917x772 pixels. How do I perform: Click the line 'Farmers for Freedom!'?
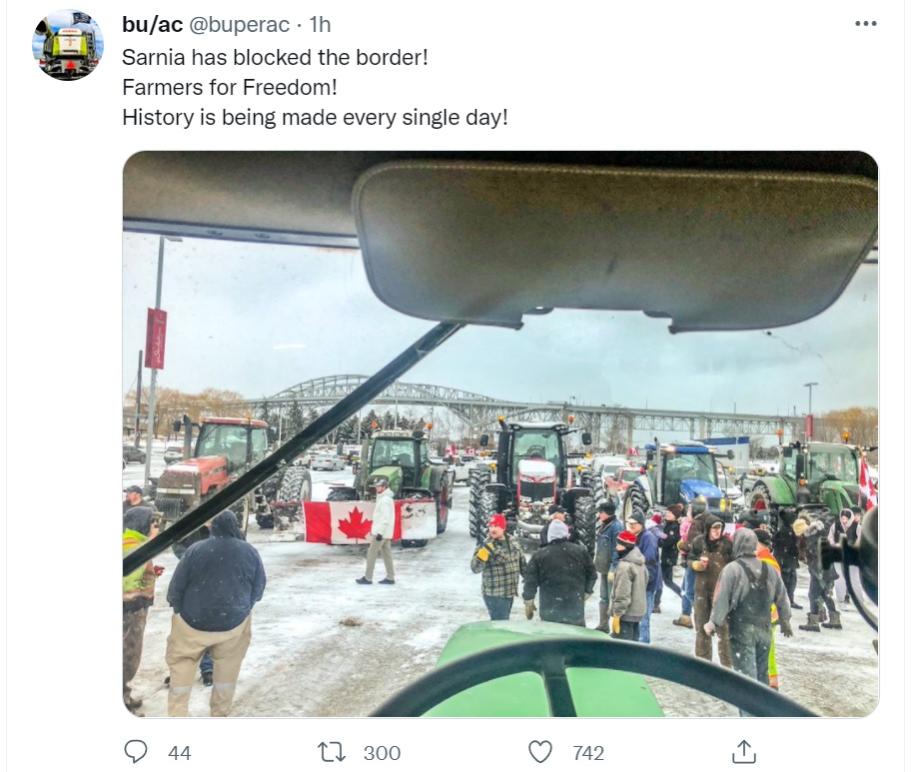coord(230,87)
